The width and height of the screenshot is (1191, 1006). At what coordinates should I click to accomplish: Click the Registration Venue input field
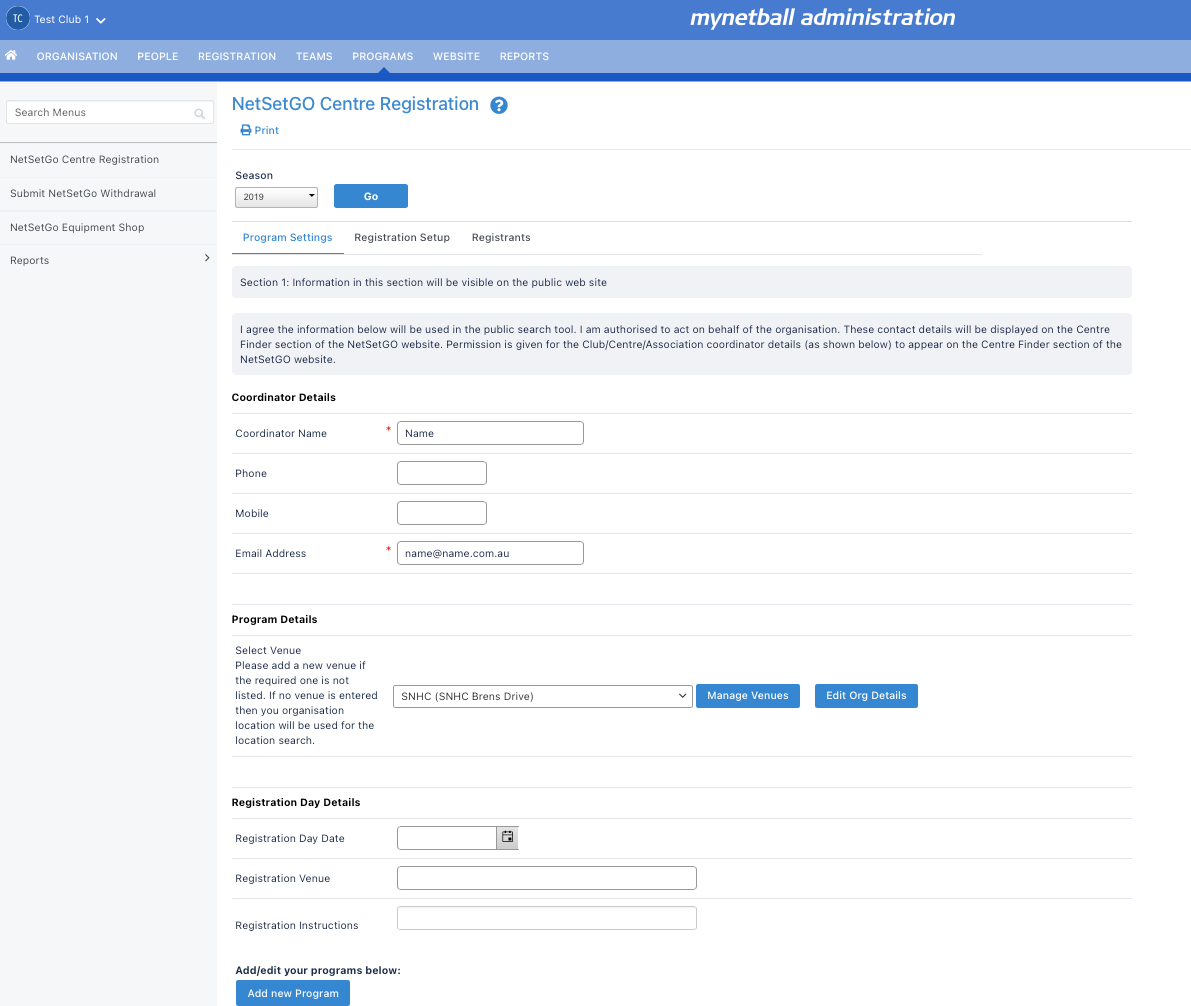tap(546, 878)
